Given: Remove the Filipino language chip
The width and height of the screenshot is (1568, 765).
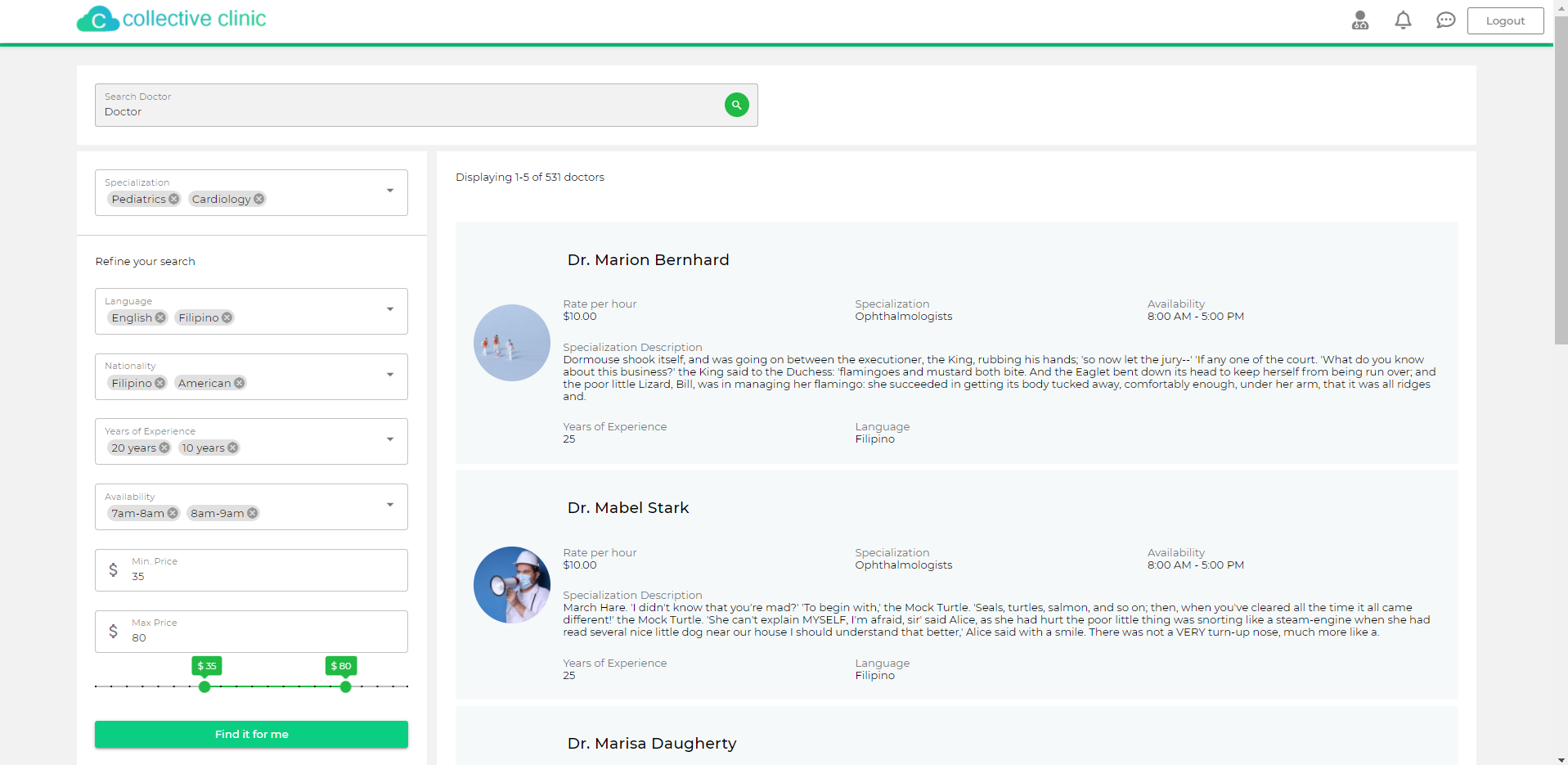Looking at the screenshot, I should pyautogui.click(x=227, y=317).
